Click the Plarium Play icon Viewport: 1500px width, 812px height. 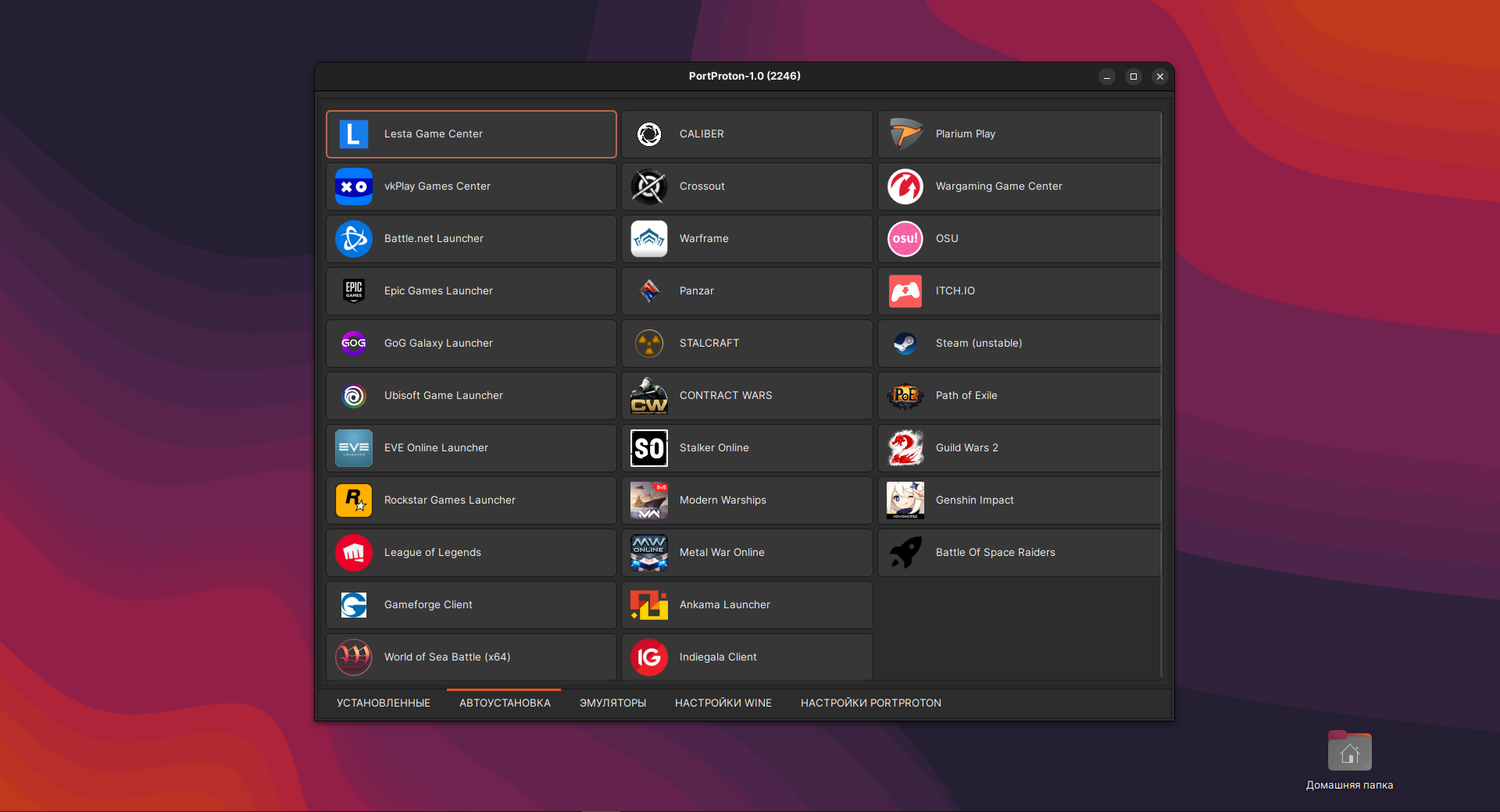point(905,134)
